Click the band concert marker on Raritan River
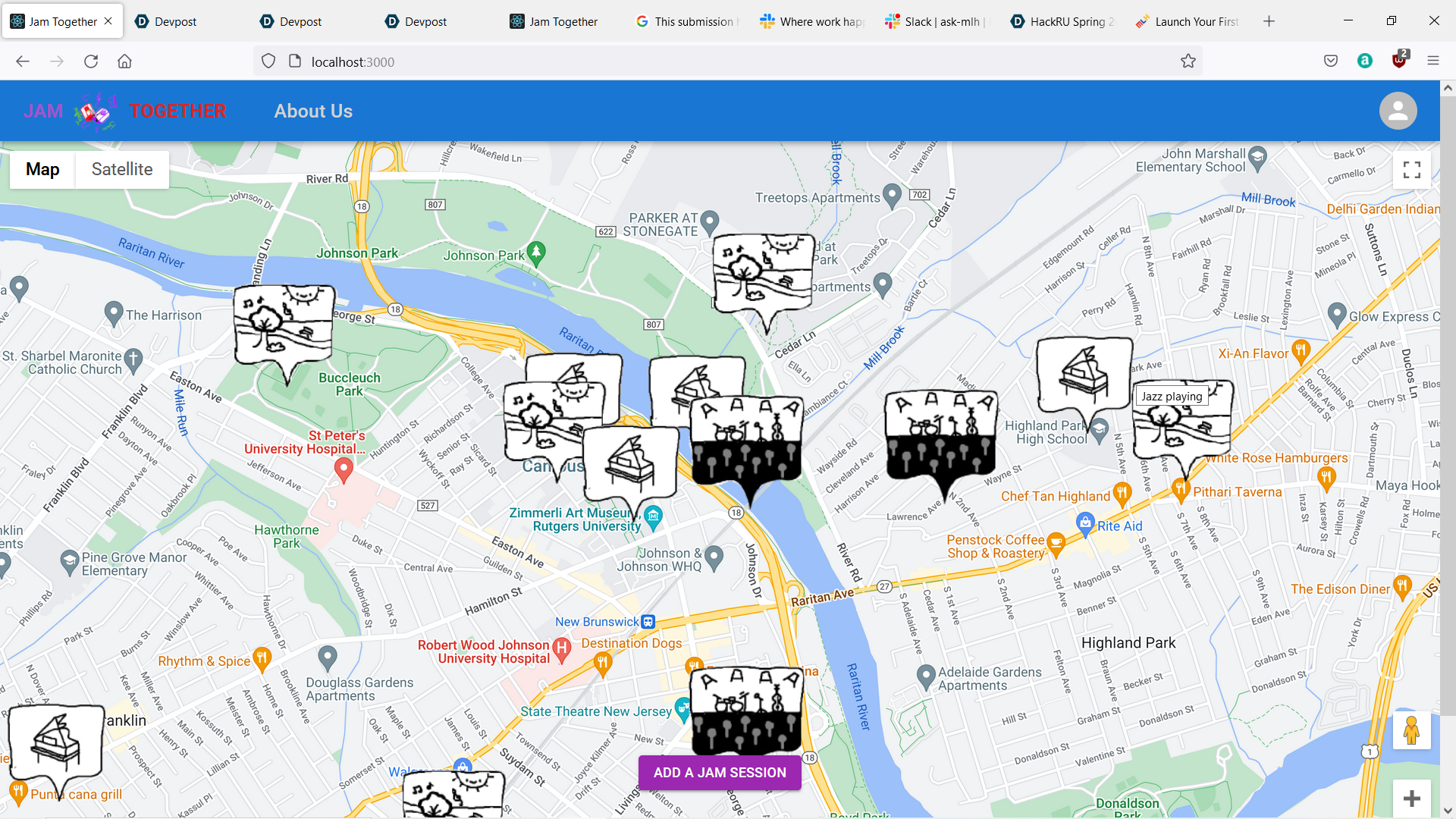Viewport: 1456px width, 819px height. point(746,440)
